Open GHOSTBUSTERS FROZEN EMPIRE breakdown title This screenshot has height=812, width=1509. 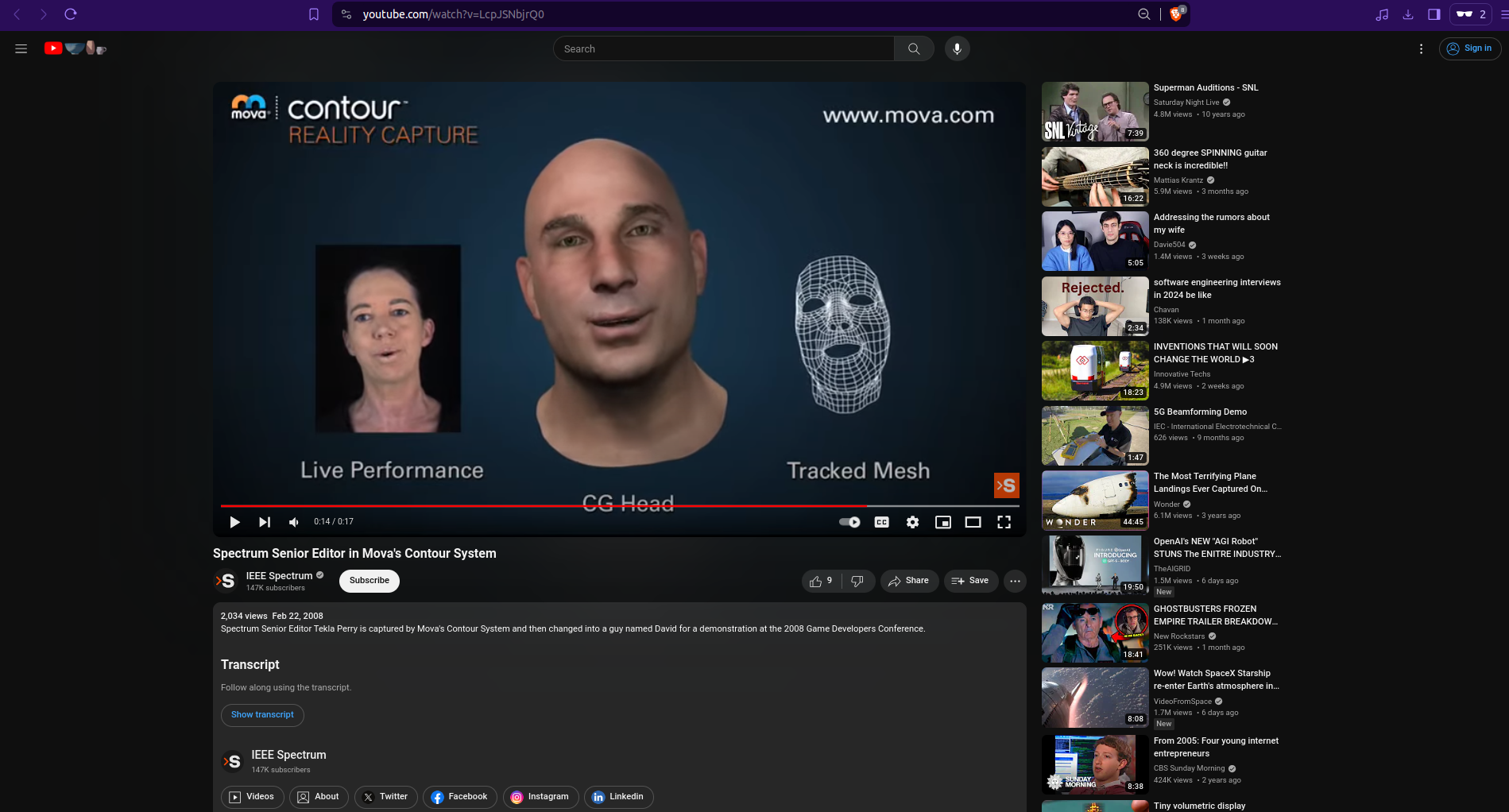(1215, 615)
